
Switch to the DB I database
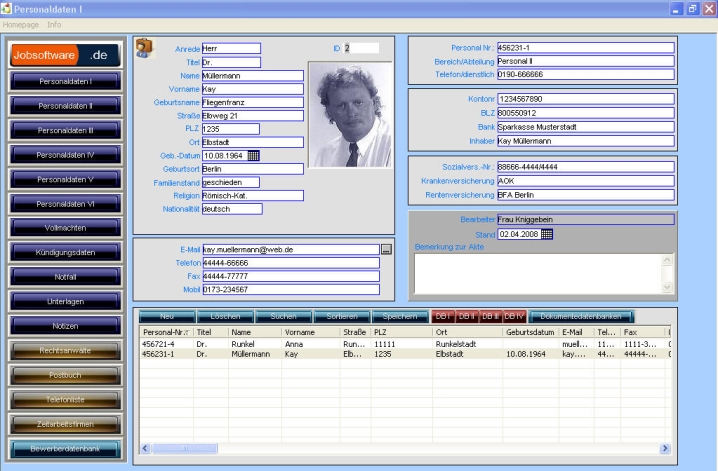pos(442,316)
